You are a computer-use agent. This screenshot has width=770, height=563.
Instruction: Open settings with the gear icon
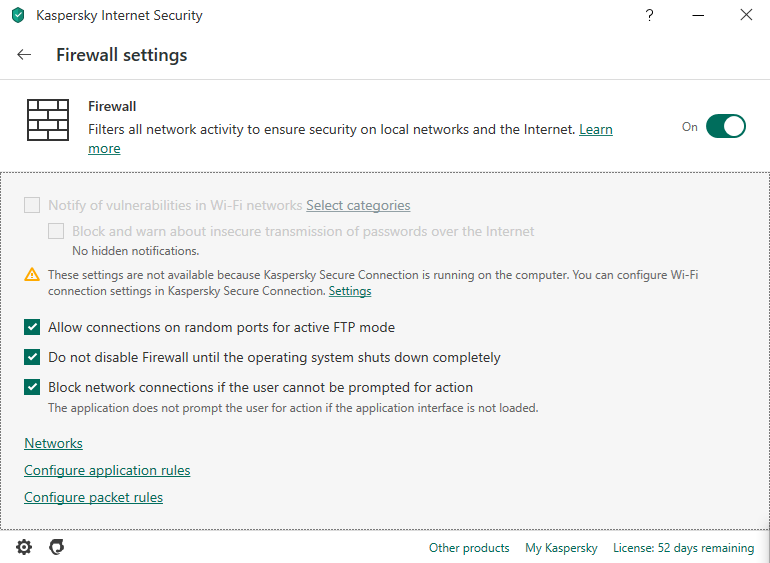pos(24,547)
